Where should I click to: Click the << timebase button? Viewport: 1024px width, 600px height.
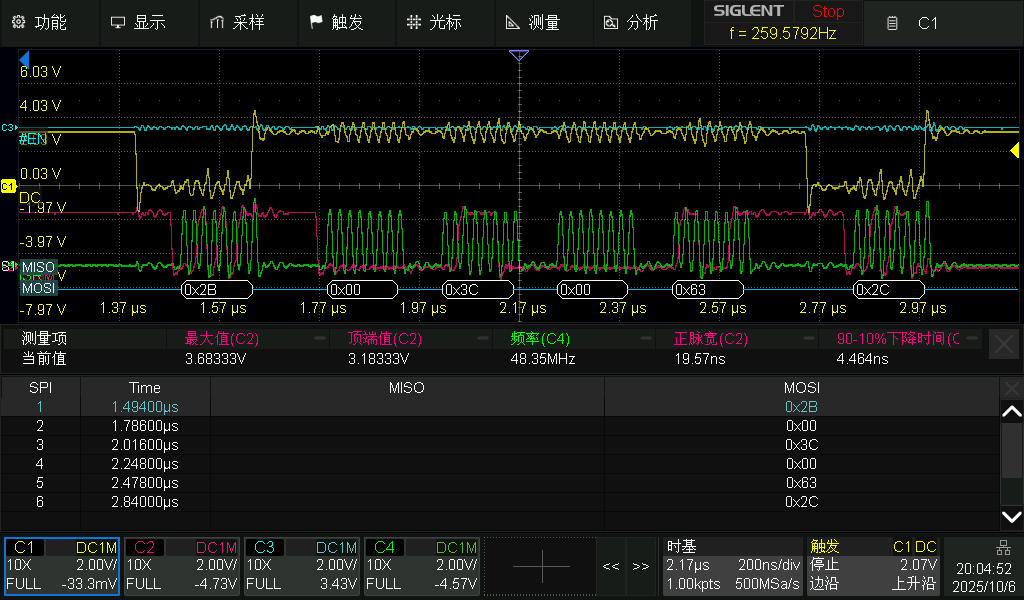pyautogui.click(x=611, y=566)
